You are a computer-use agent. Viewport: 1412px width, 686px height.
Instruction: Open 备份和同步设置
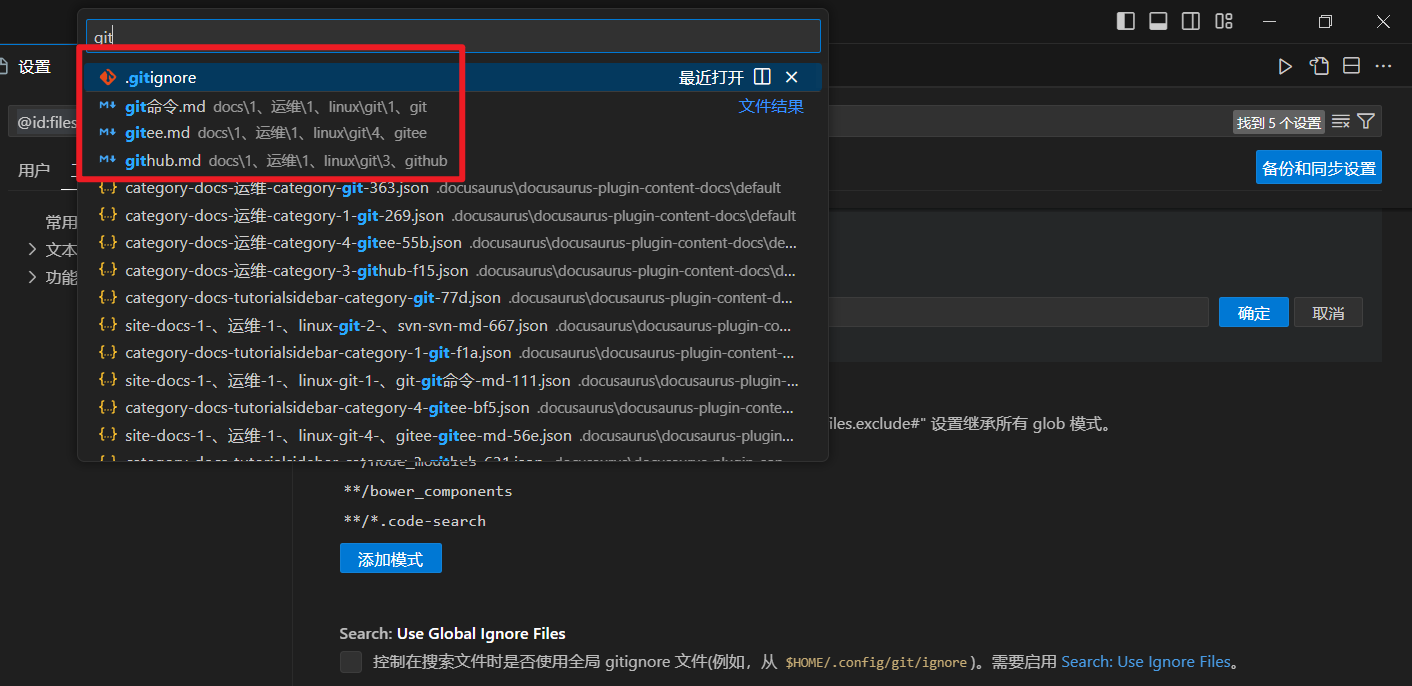[x=1319, y=167]
